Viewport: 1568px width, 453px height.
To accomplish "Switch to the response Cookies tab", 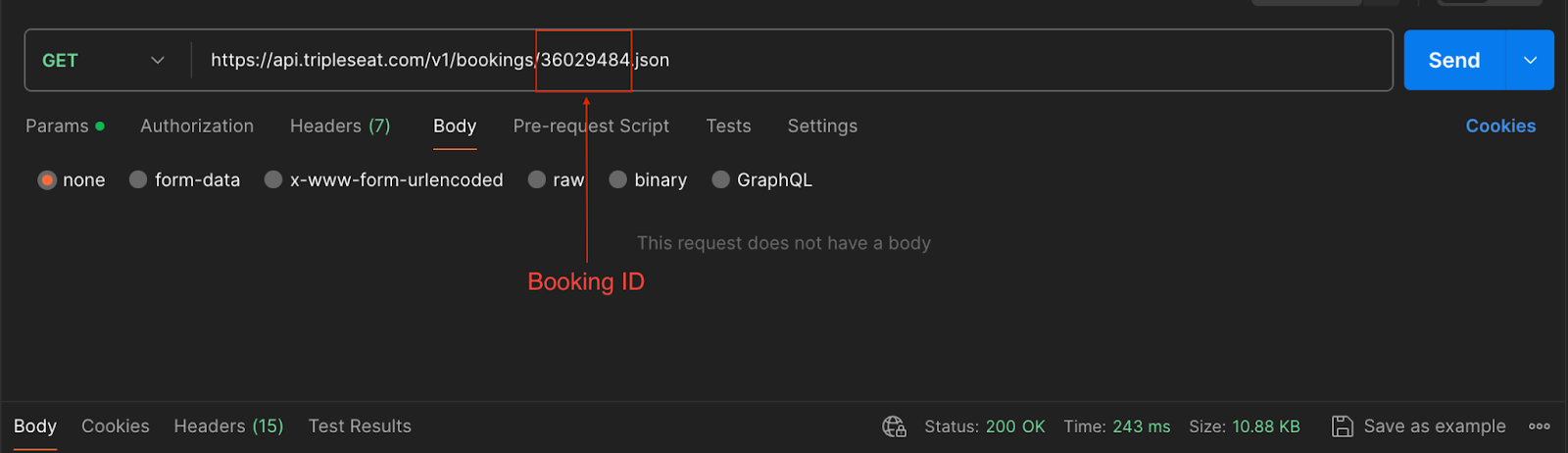I will [x=116, y=427].
